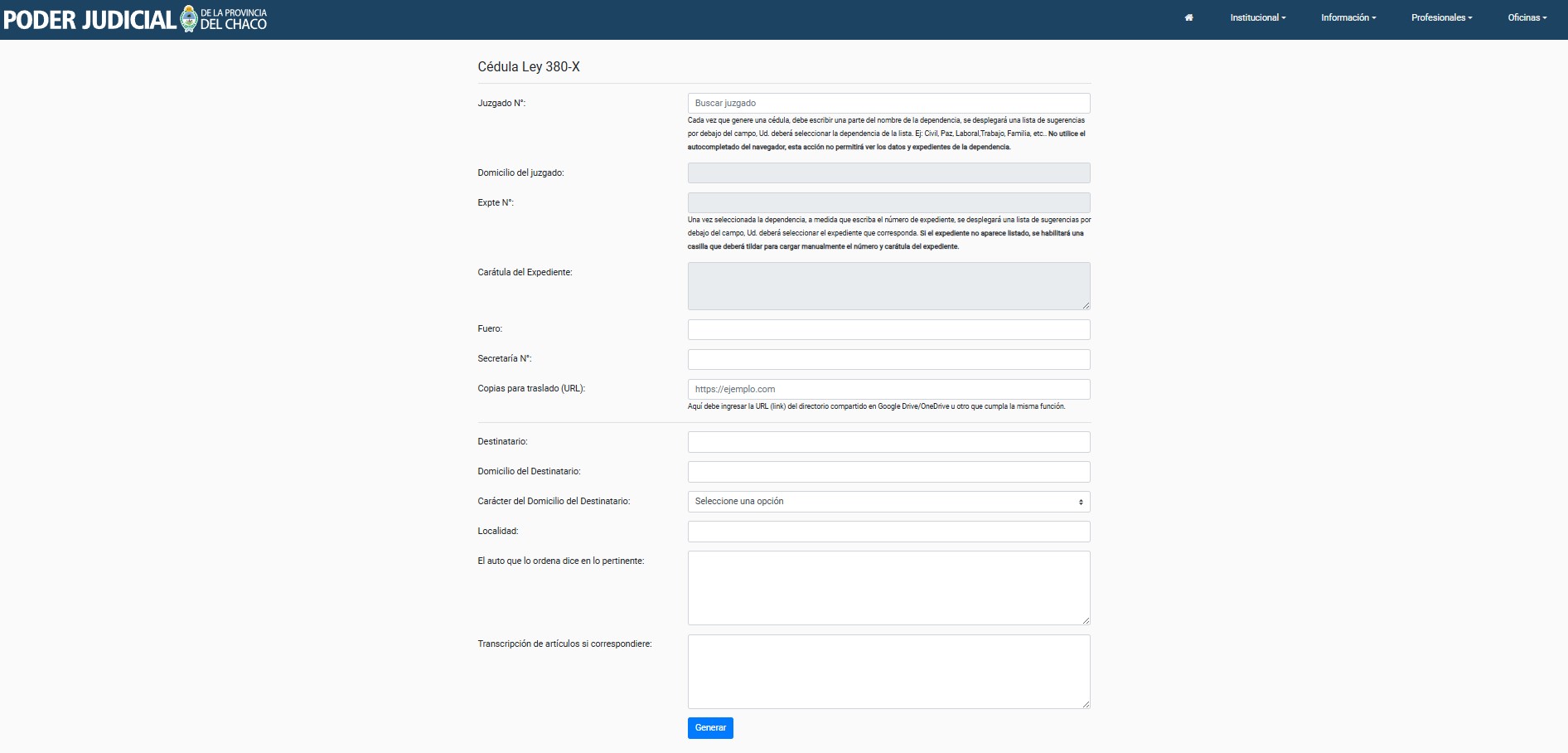This screenshot has width=1568, height=753.
Task: Open the Información dropdown menu
Action: coord(1348,17)
